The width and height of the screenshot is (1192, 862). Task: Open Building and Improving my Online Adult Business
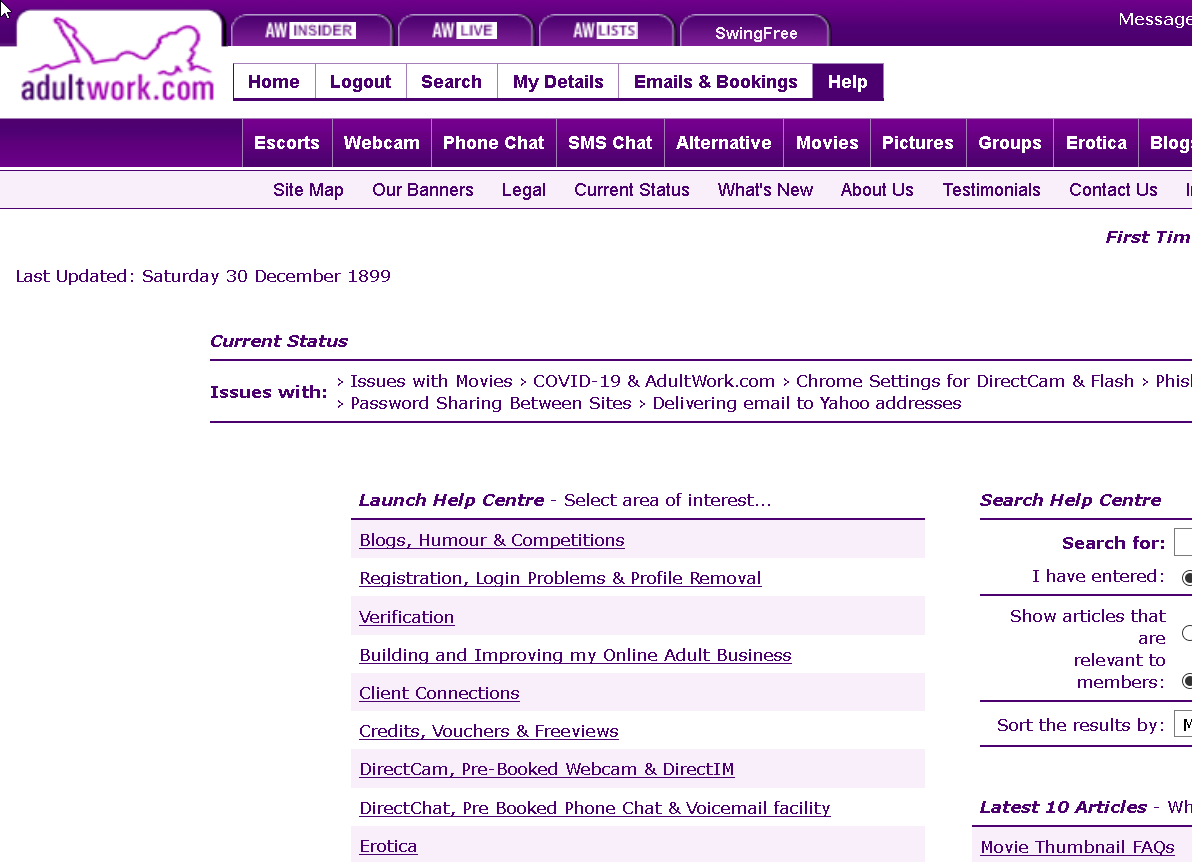pos(575,655)
